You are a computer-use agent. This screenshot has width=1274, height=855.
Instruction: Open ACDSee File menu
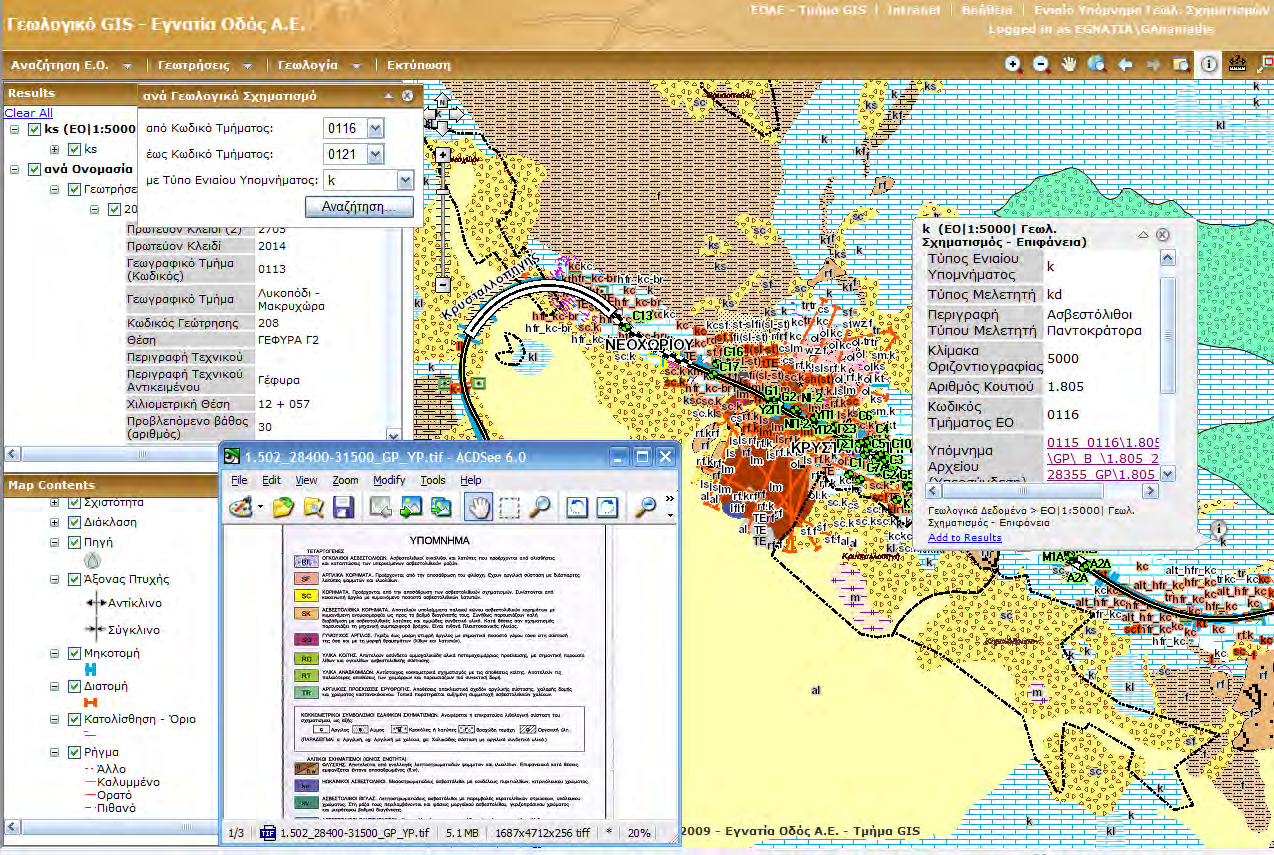pos(239,480)
